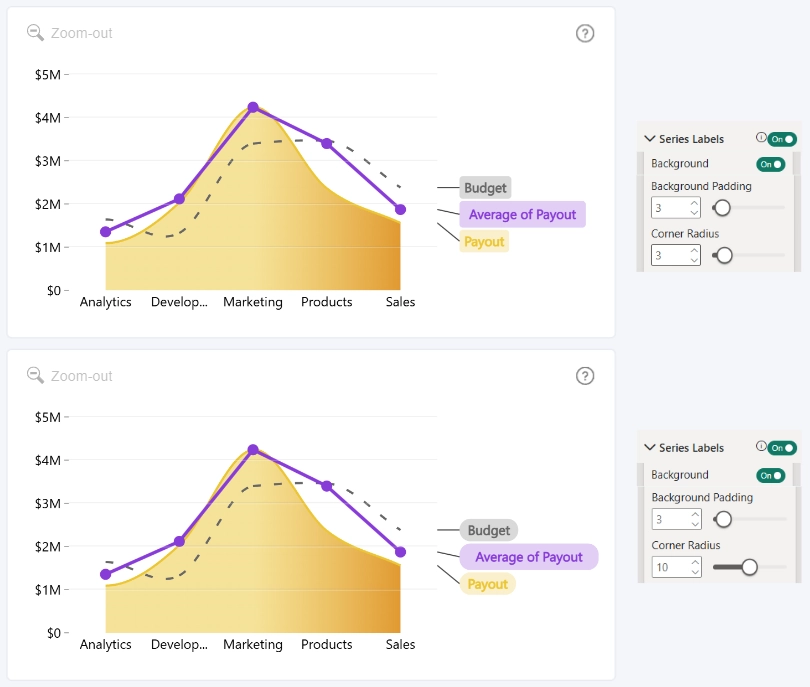Collapse the lower Series Labels section
The image size is (810, 687).
coord(649,447)
